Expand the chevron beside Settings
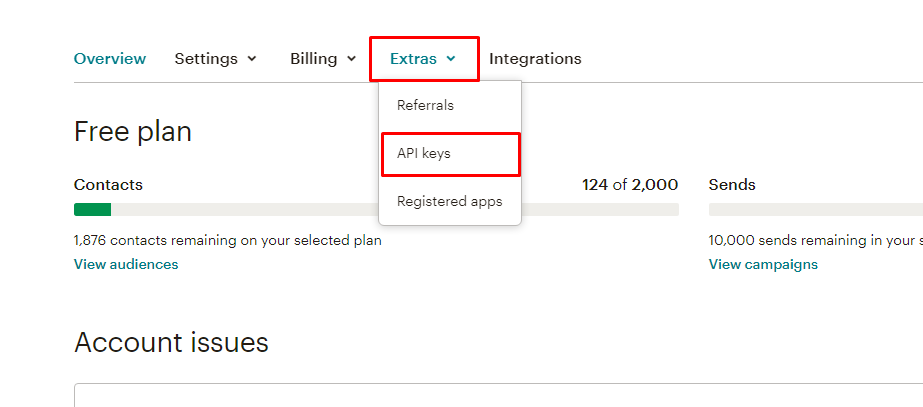The image size is (923, 407). [252, 59]
